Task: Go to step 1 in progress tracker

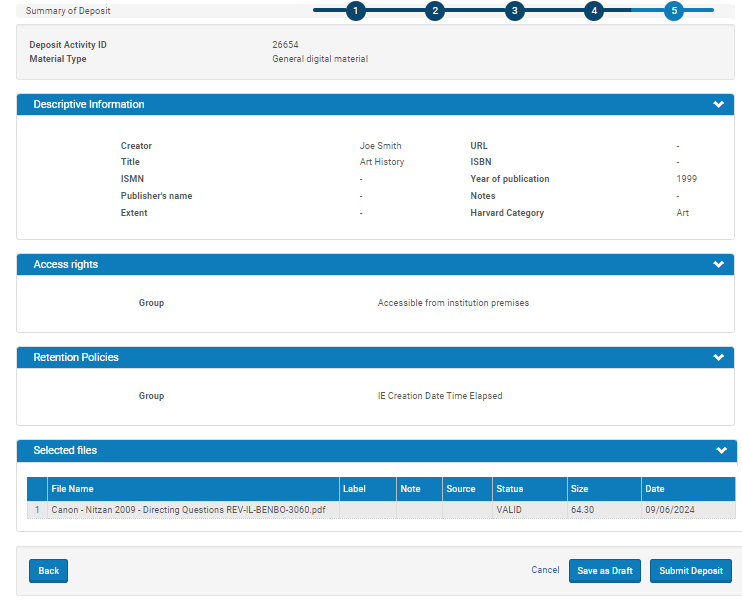Action: click(x=355, y=11)
